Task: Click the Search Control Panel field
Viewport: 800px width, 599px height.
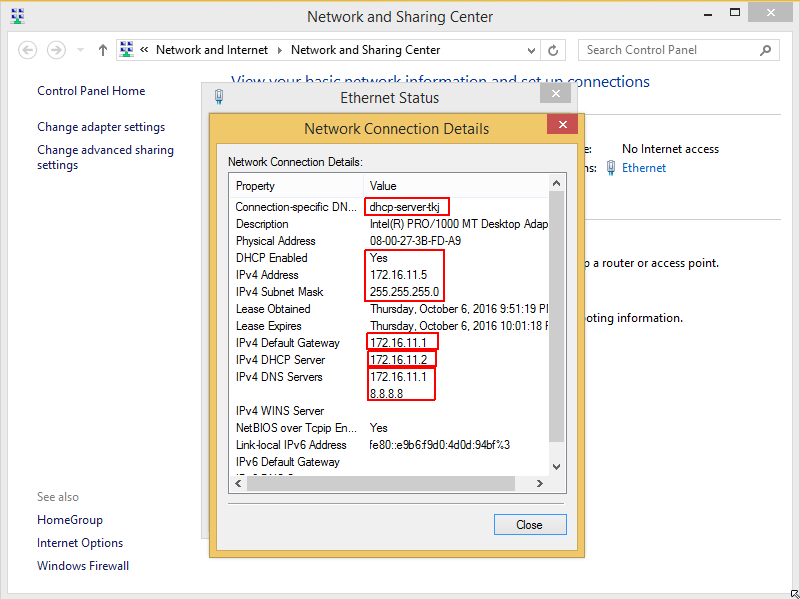Action: pos(660,49)
